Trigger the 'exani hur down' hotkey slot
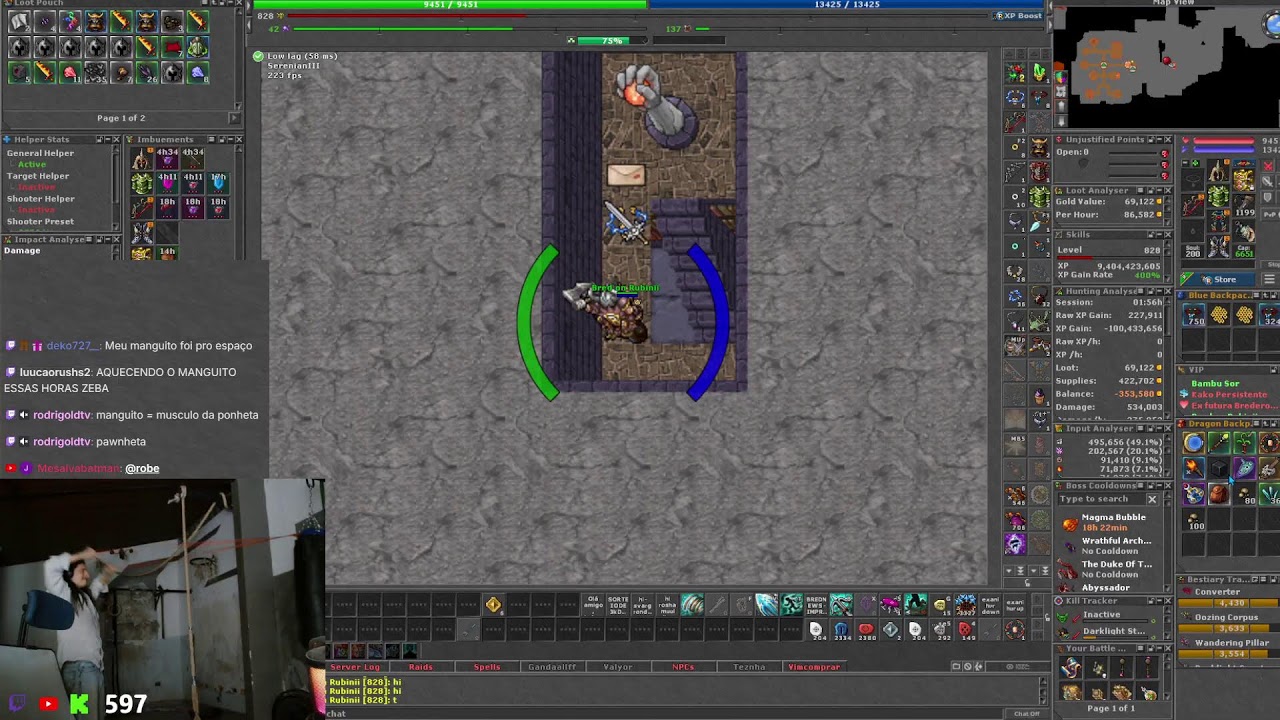Viewport: 1280px width, 720px height. (990, 604)
